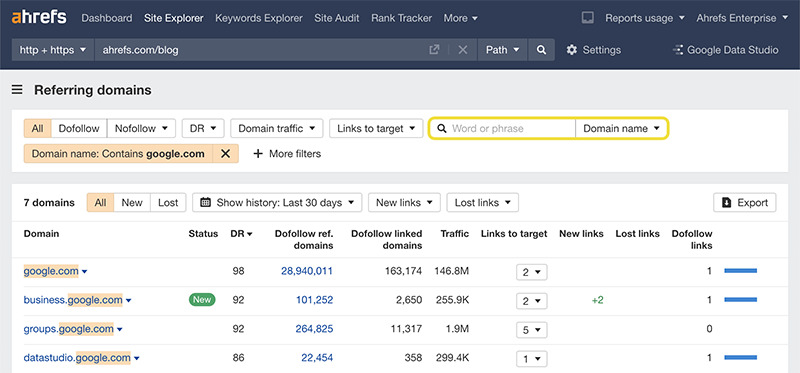The height and width of the screenshot is (373, 800).
Task: Open Keywords Explorer
Action: click(x=259, y=18)
